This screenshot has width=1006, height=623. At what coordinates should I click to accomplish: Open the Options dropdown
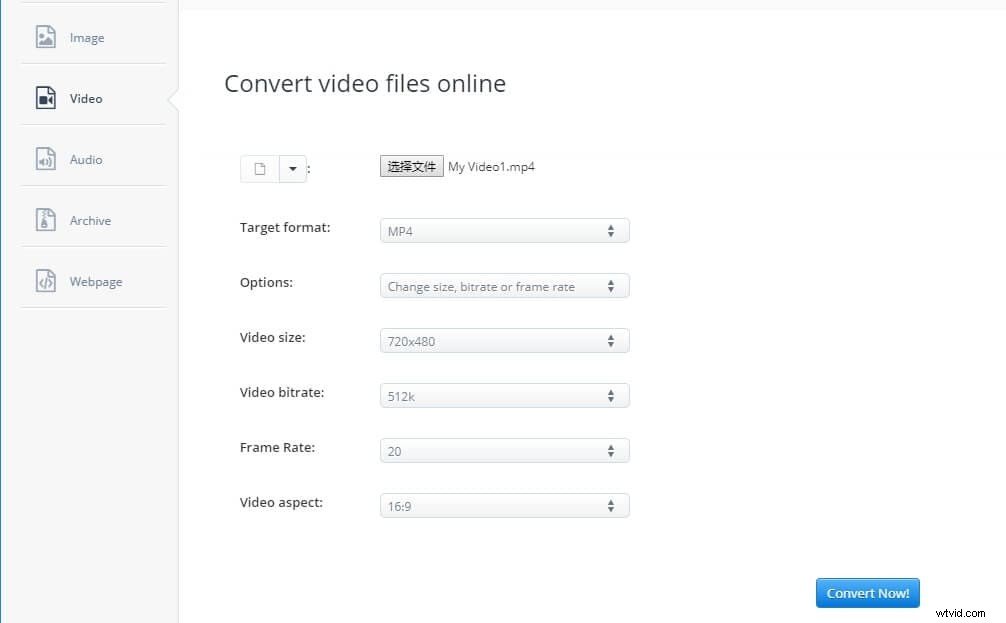pos(503,285)
